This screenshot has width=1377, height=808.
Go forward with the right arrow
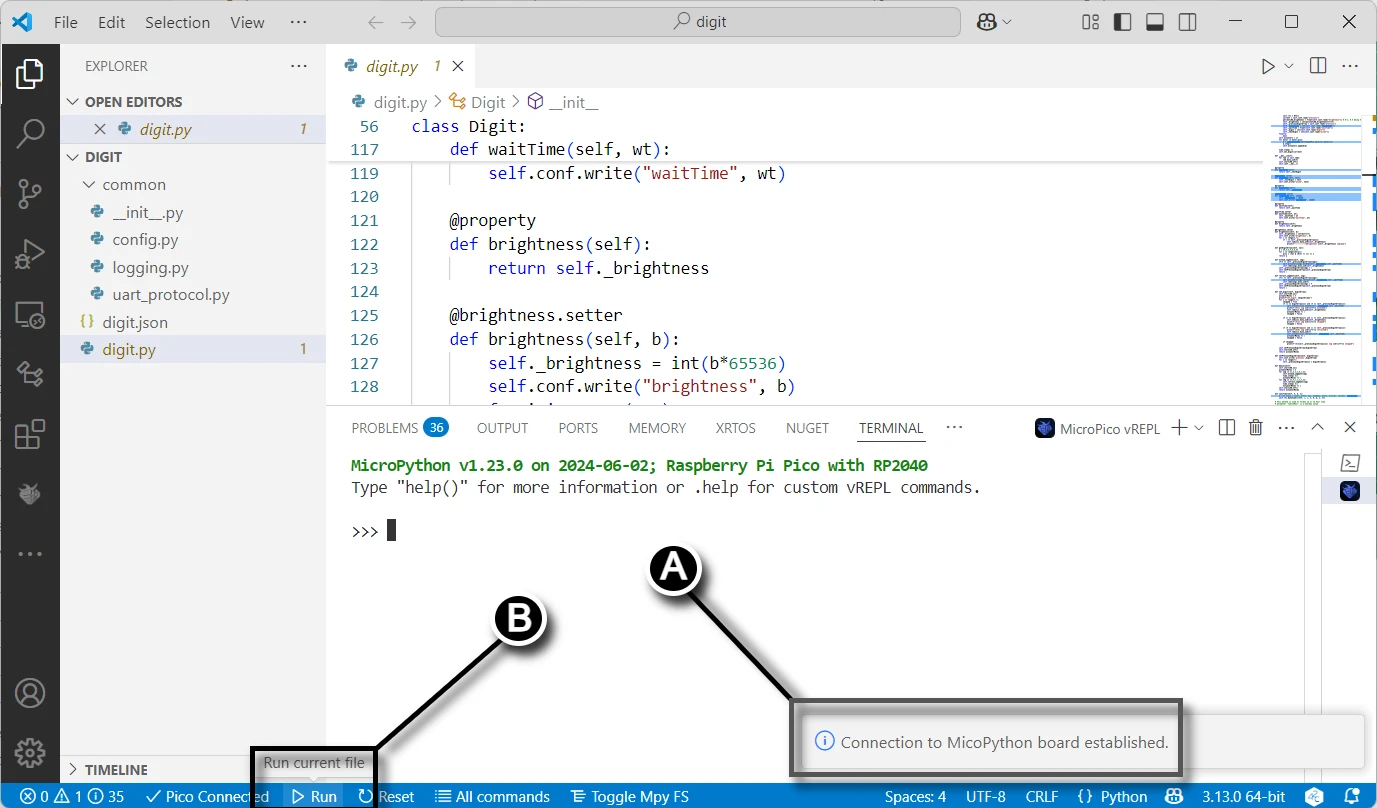(408, 22)
